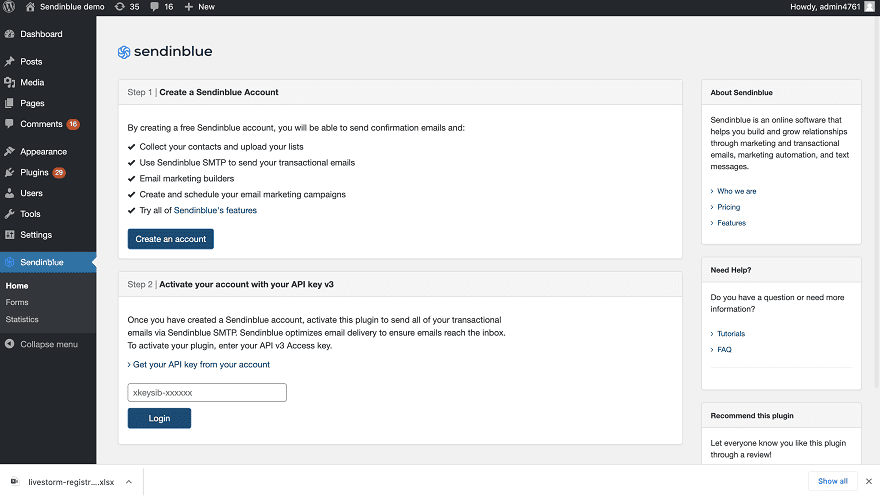Open the Pages menu

coord(32,103)
